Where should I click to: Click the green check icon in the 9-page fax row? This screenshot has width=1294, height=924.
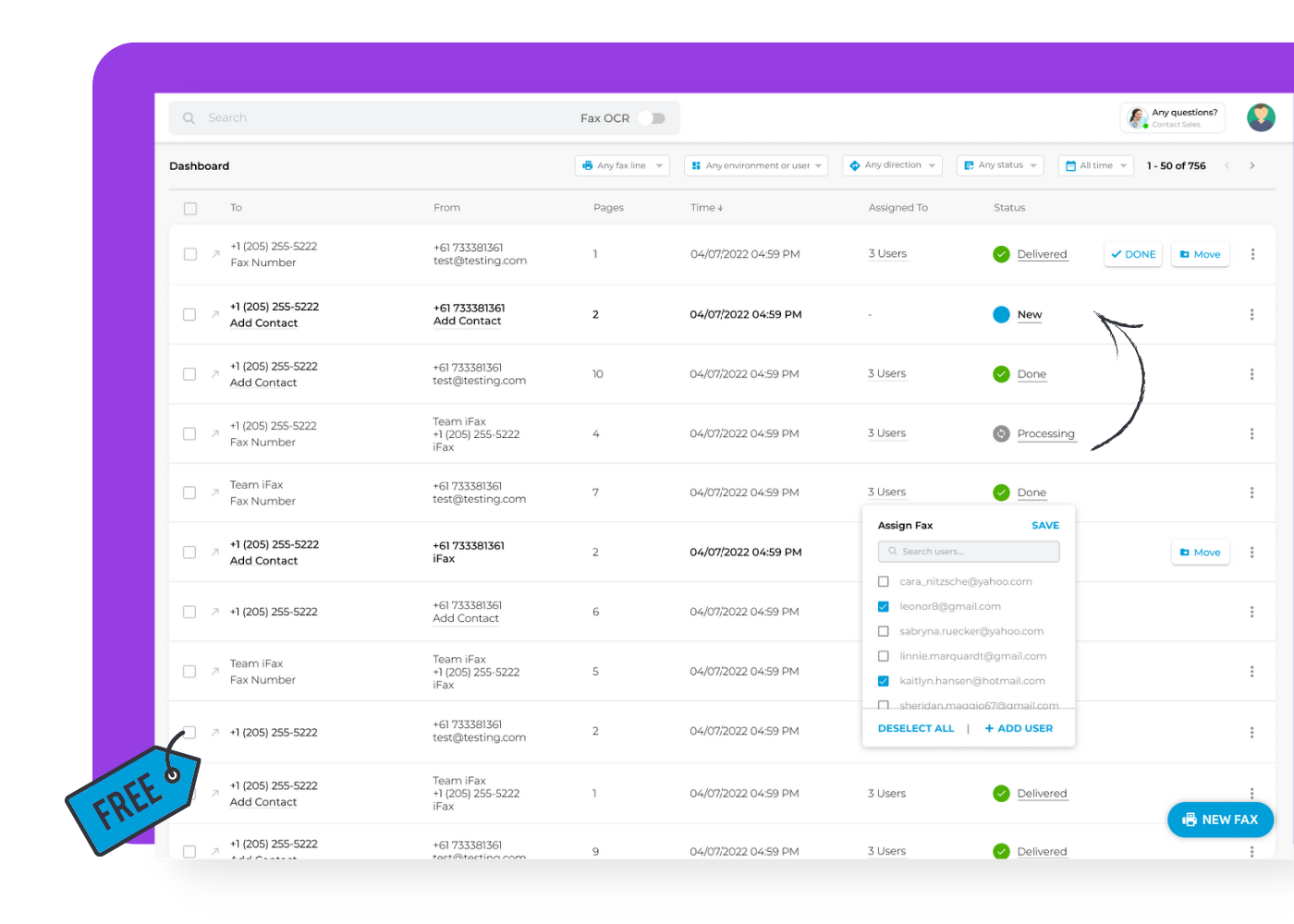click(x=1001, y=851)
